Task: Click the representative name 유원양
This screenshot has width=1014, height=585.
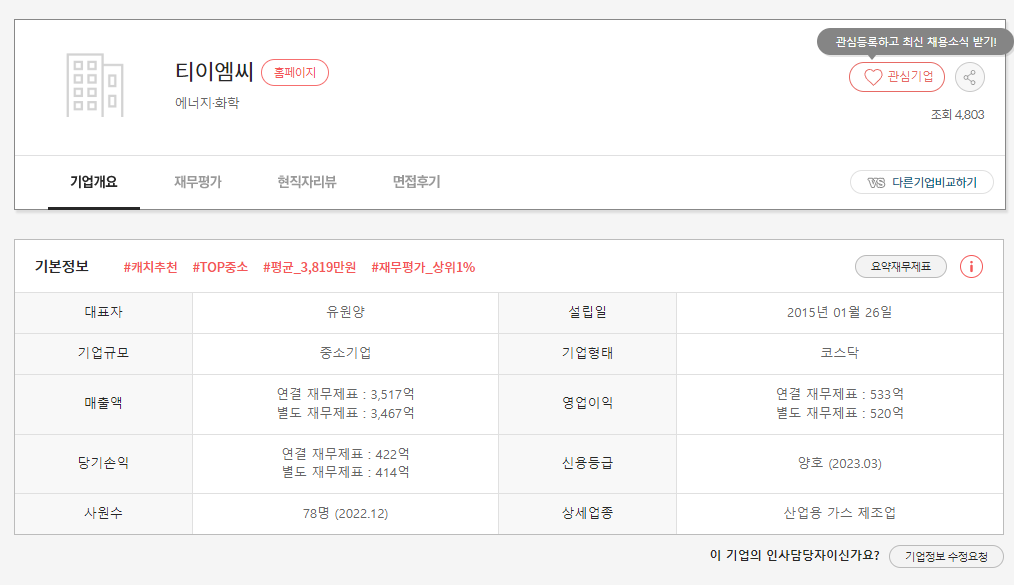Action: (345, 312)
